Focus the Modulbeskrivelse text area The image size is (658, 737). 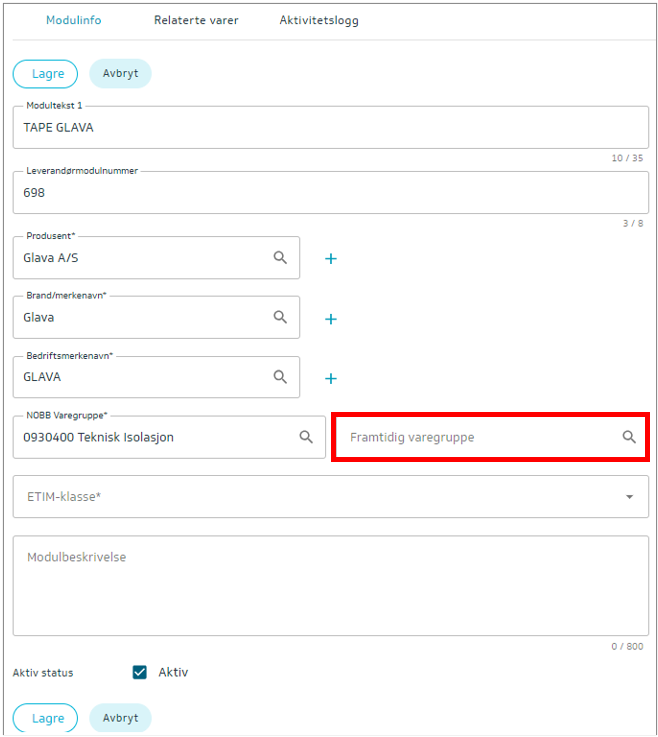(x=331, y=586)
